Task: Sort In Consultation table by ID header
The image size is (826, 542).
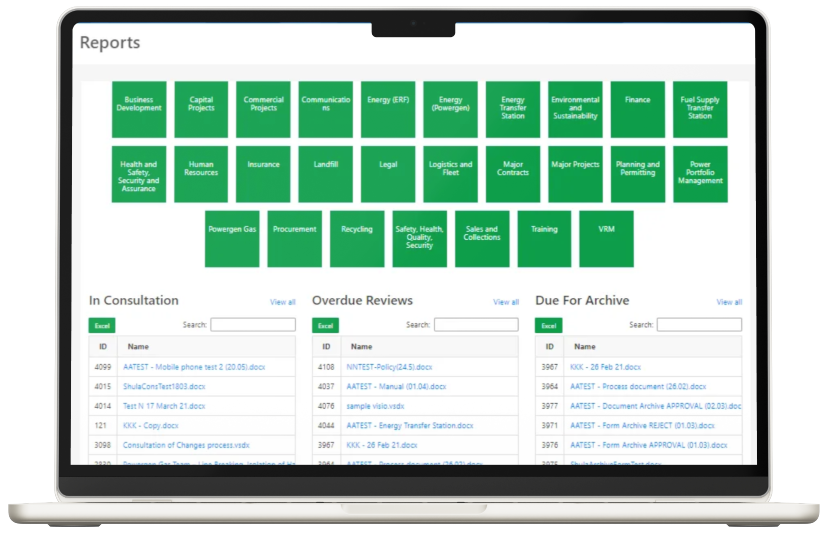Action: point(103,347)
